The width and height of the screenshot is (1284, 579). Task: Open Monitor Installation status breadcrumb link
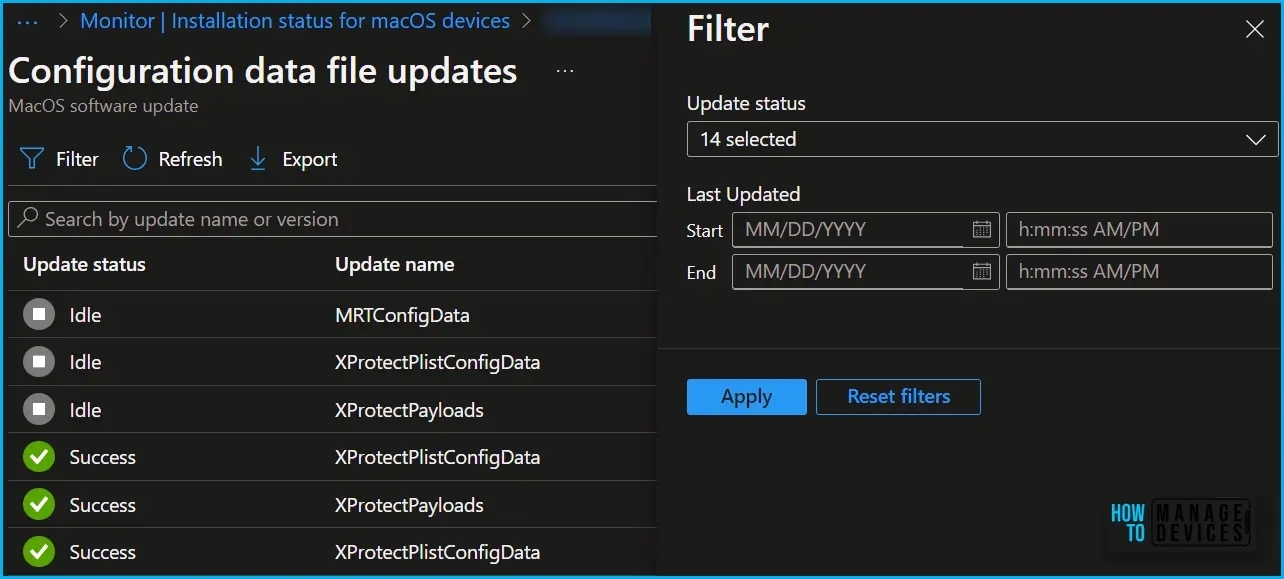point(295,20)
